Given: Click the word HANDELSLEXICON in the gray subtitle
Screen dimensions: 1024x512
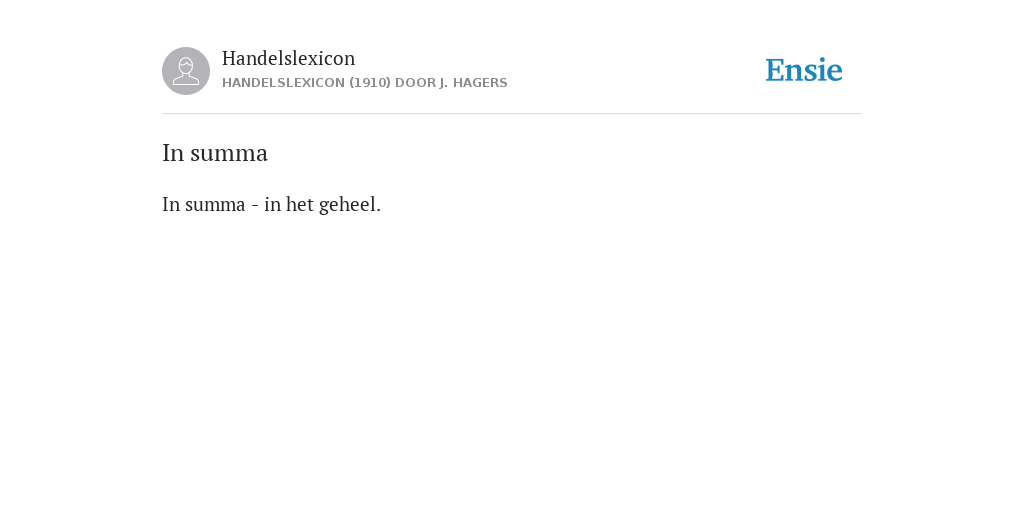Looking at the screenshot, I should (x=283, y=83).
